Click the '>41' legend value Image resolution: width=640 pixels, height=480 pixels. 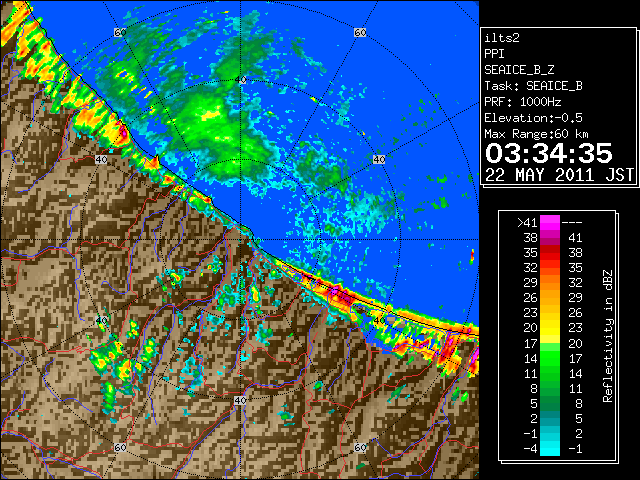coord(527,223)
